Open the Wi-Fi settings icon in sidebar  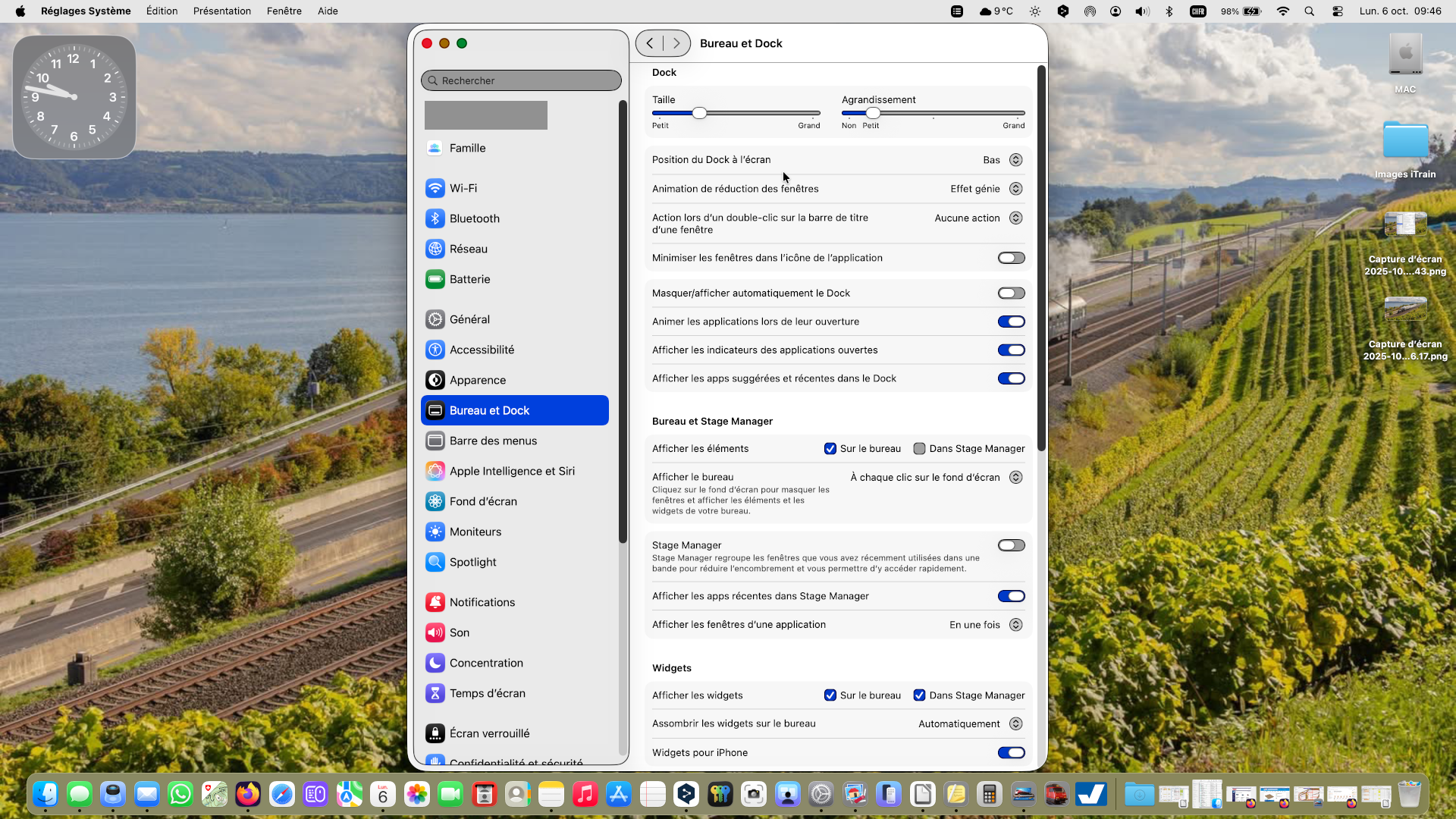click(x=435, y=188)
